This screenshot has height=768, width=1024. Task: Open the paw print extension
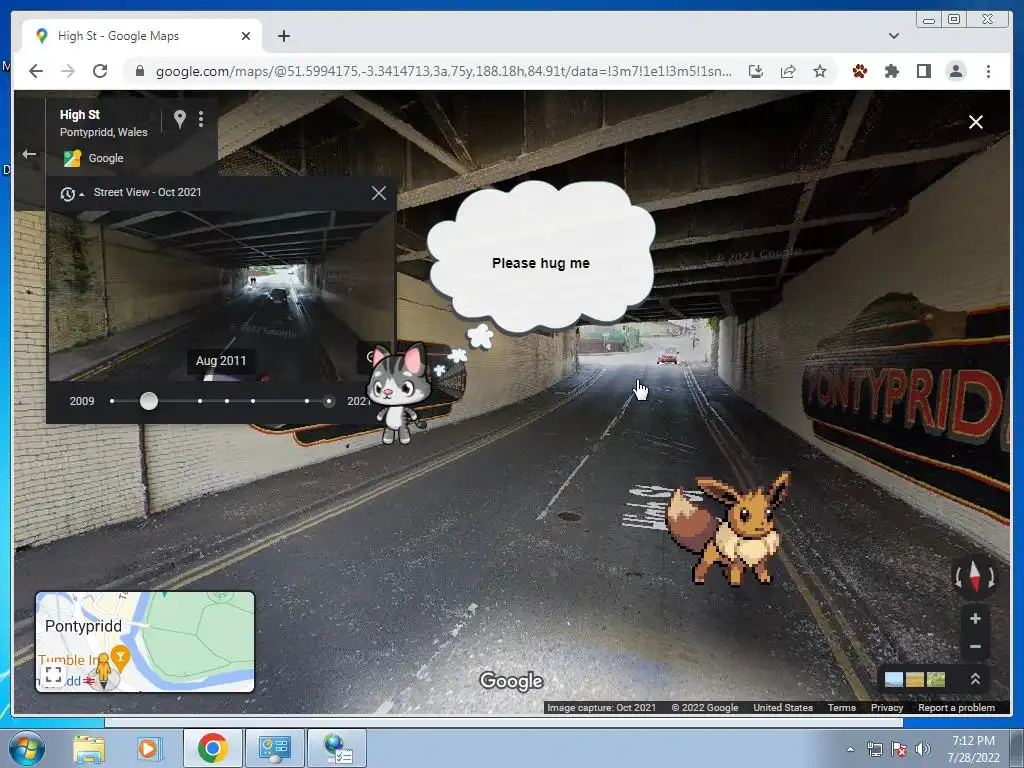(859, 71)
